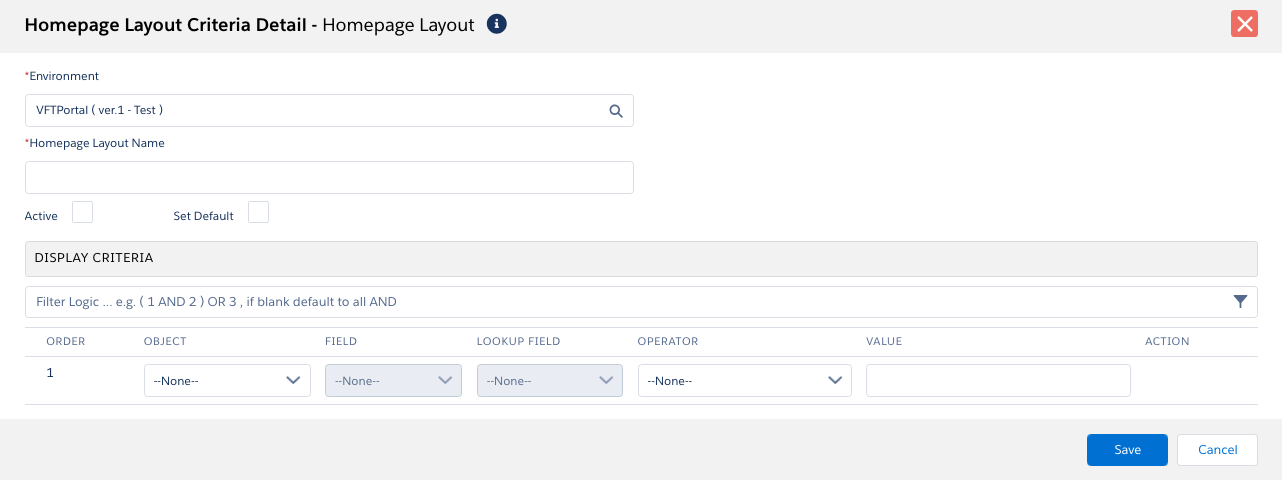Expand the Field dropdown
The image size is (1282, 480).
point(393,381)
